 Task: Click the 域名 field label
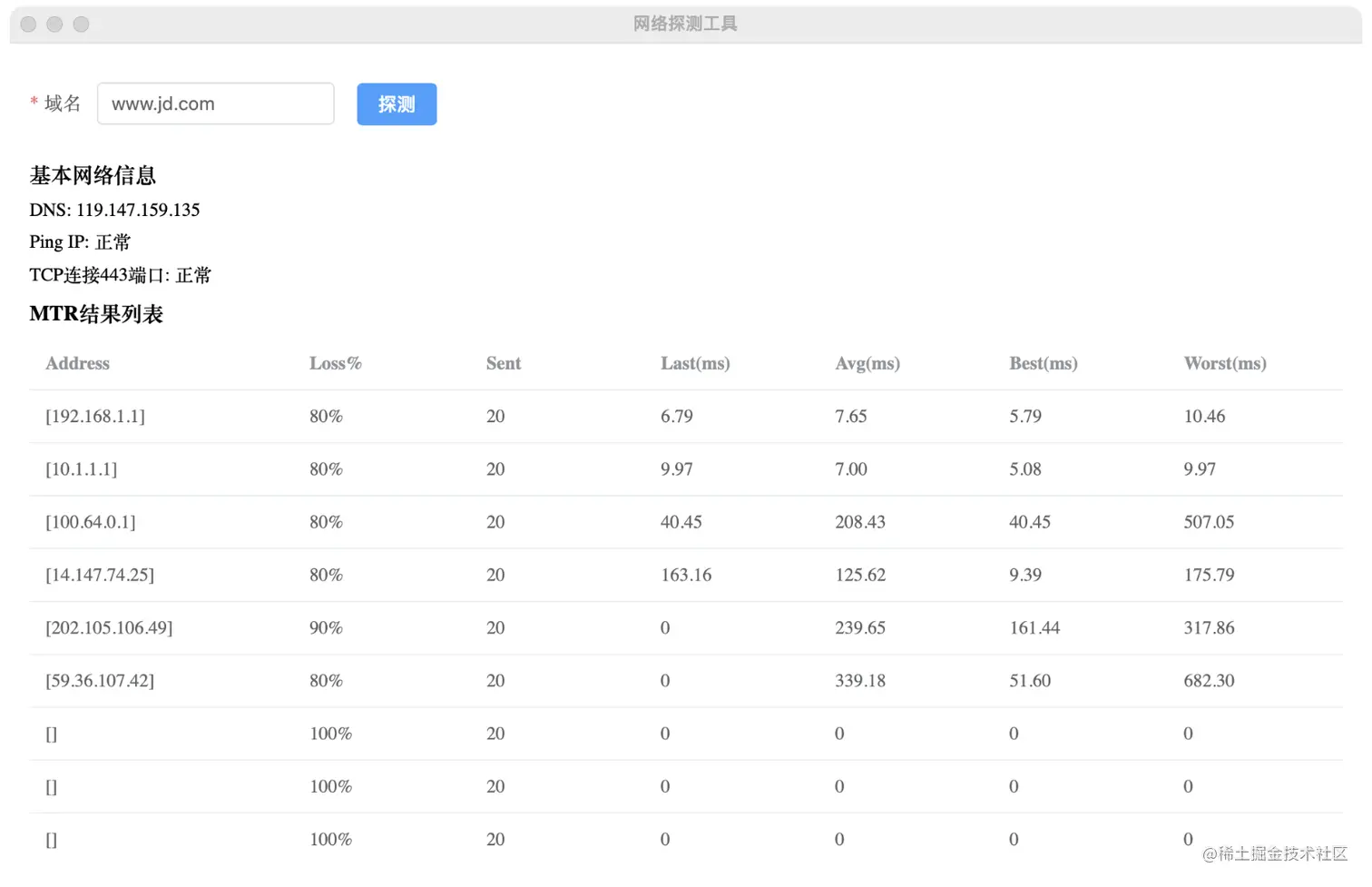click(63, 103)
